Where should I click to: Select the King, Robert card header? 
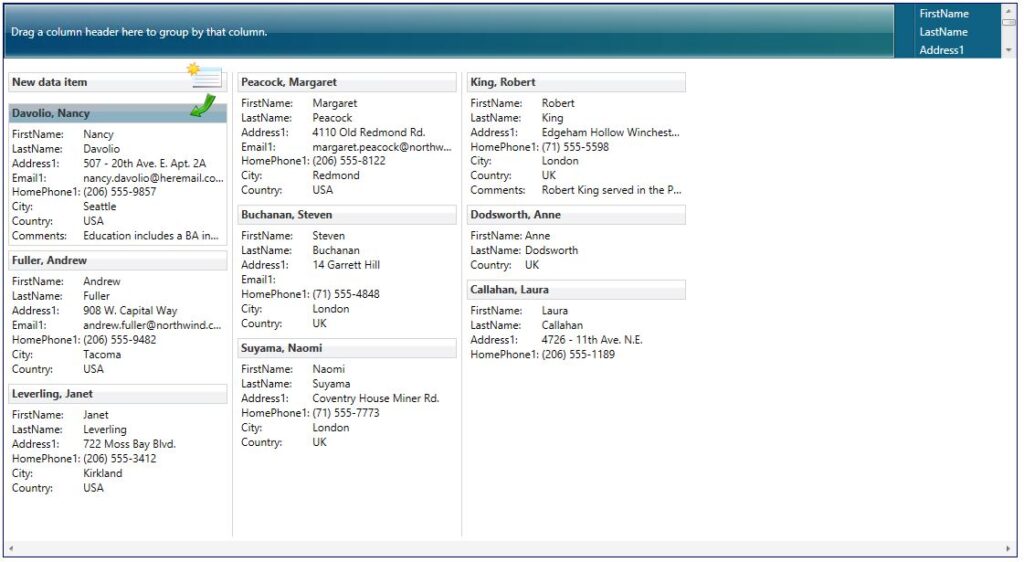(576, 82)
